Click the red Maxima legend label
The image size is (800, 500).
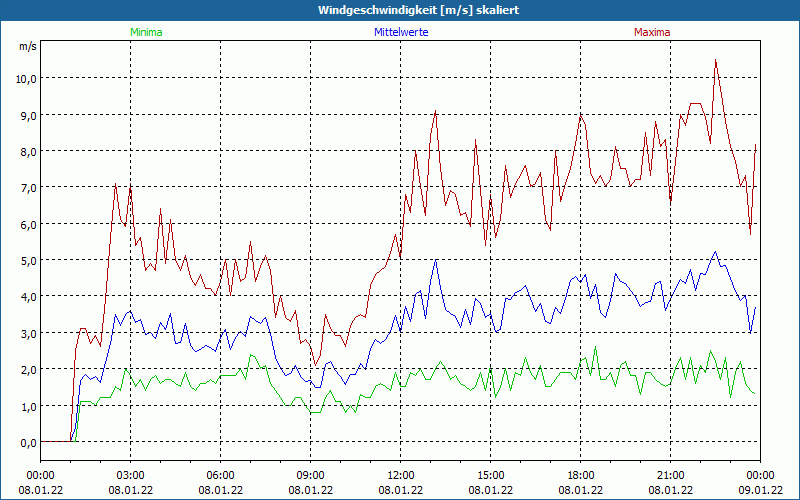[651, 32]
